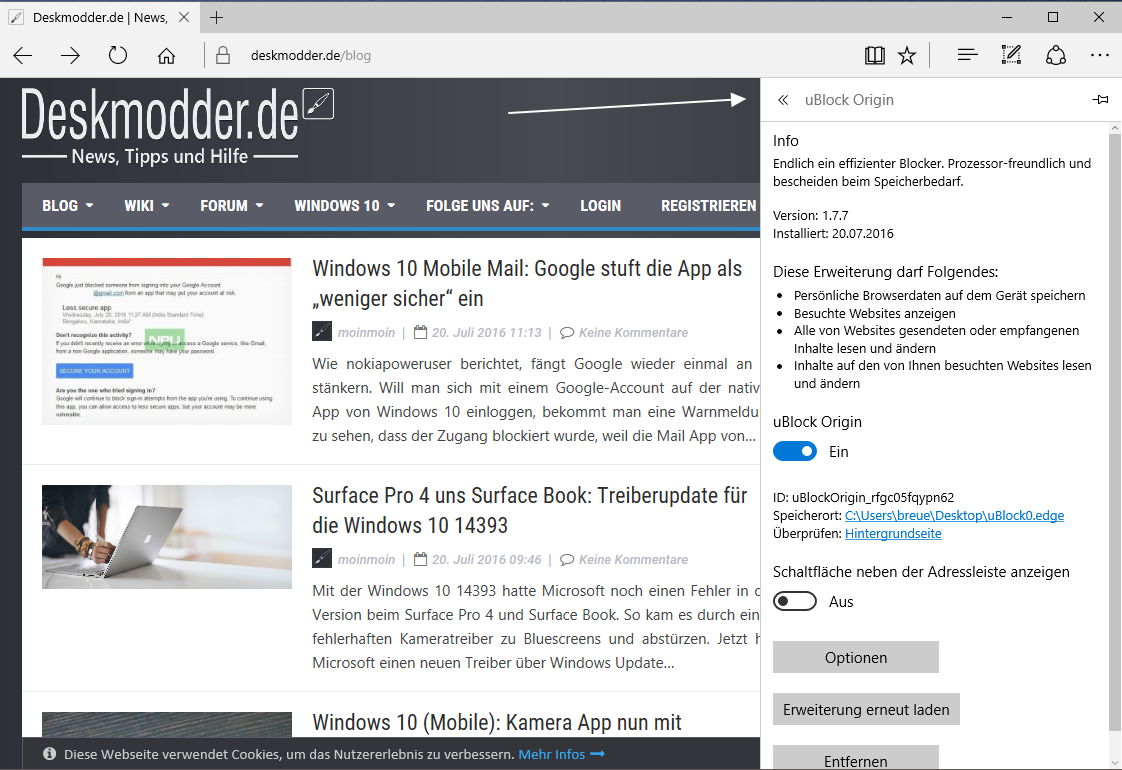Expand the WIKI dropdown menu
This screenshot has height=770, width=1122.
click(147, 205)
